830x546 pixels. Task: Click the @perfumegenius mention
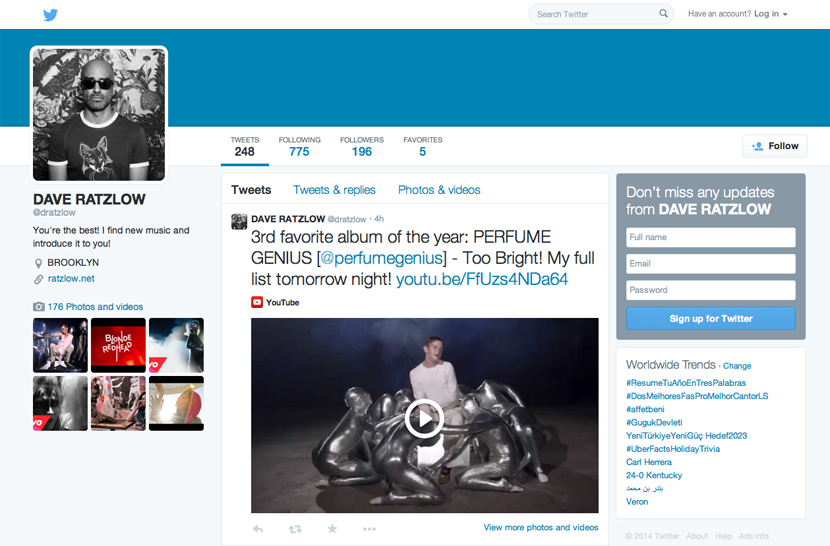click(x=382, y=258)
